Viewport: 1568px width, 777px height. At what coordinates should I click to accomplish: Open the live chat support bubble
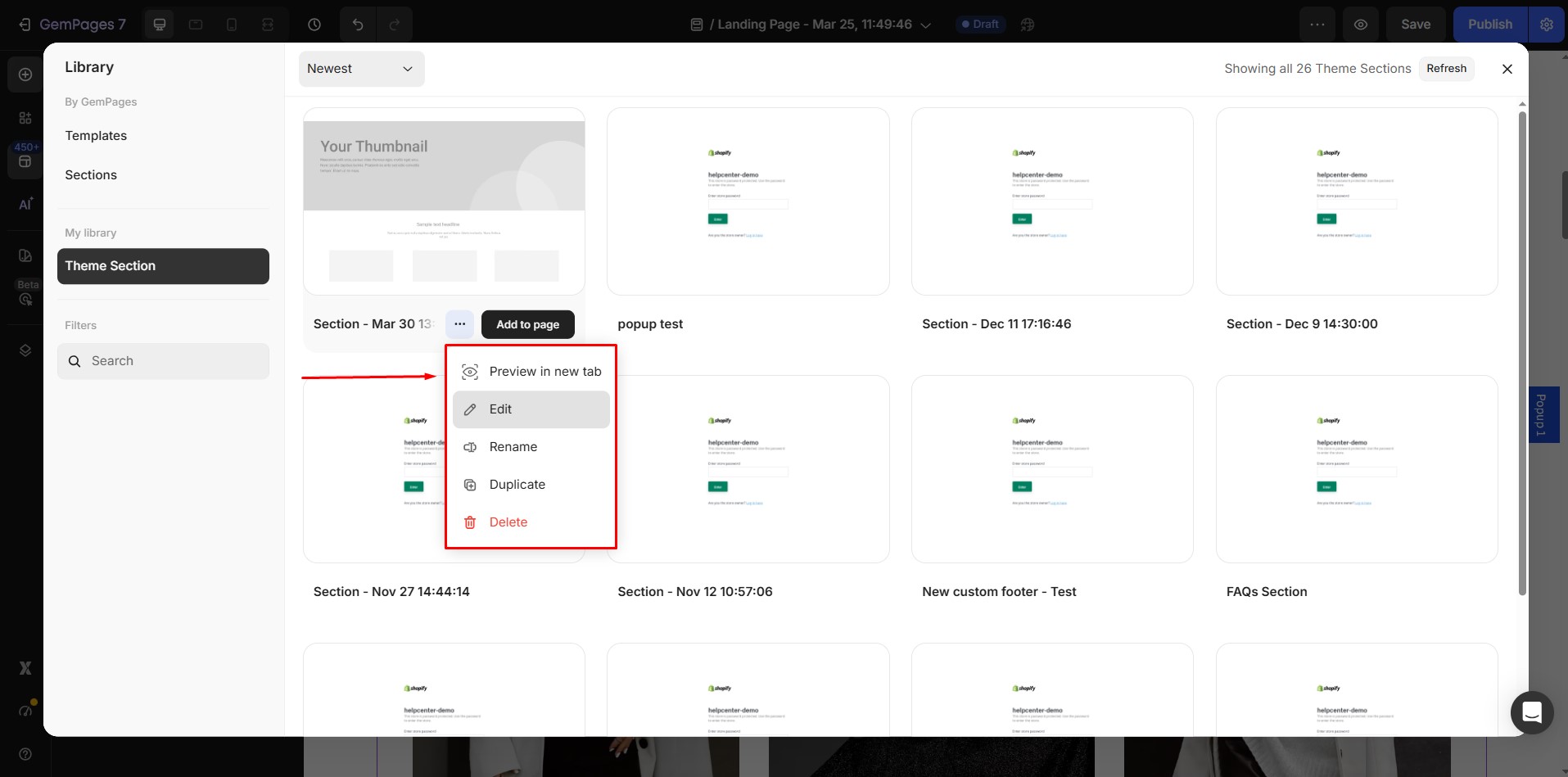tap(1531, 712)
